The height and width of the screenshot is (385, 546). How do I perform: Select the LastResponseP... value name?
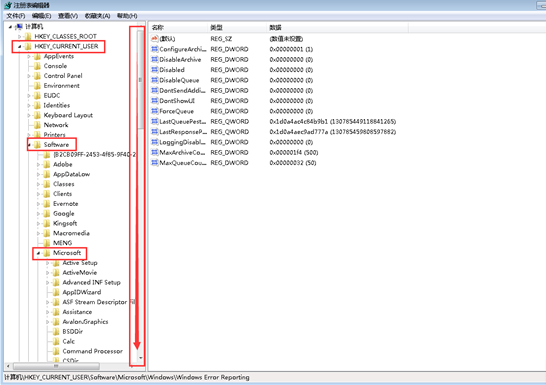[183, 132]
